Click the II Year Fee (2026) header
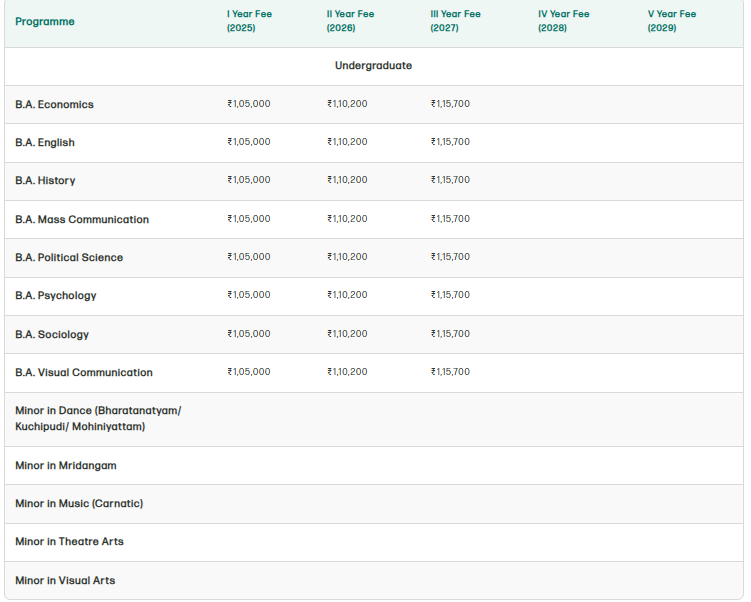 pos(351,21)
